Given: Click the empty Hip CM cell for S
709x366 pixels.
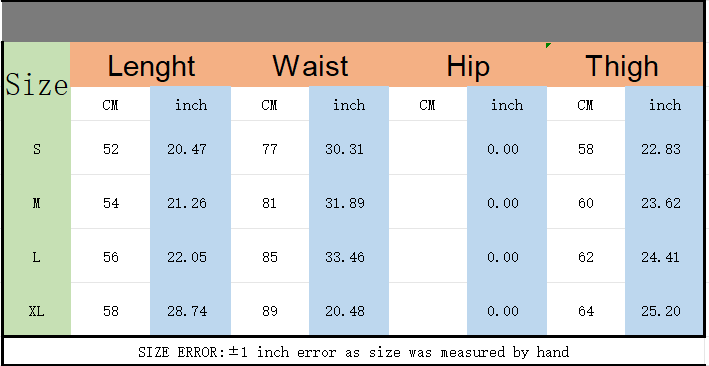Looking at the screenshot, I should [x=428, y=148].
